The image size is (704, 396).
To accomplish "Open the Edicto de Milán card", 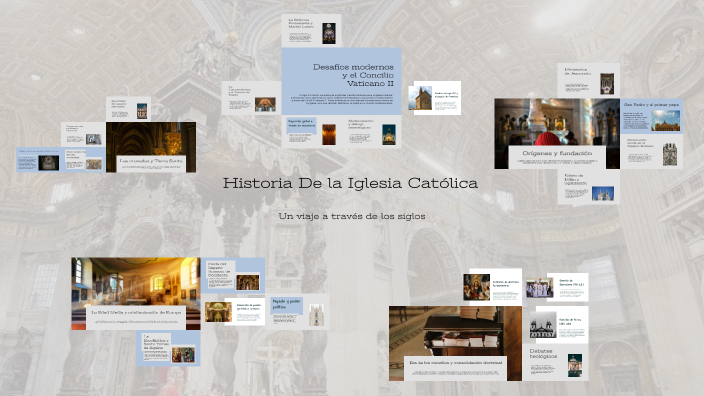I will pyautogui.click(x=589, y=187).
